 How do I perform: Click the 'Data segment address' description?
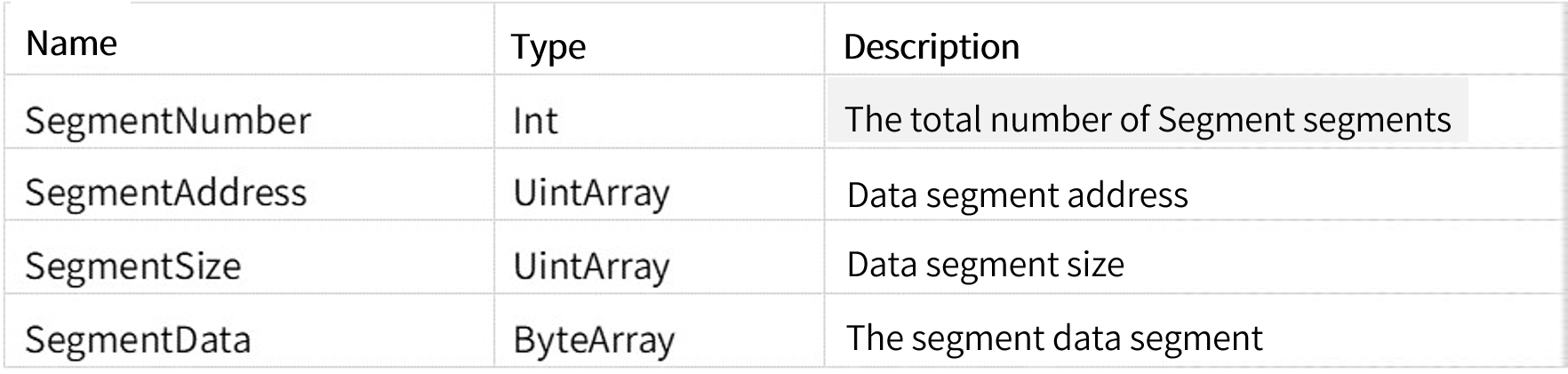(x=1017, y=195)
